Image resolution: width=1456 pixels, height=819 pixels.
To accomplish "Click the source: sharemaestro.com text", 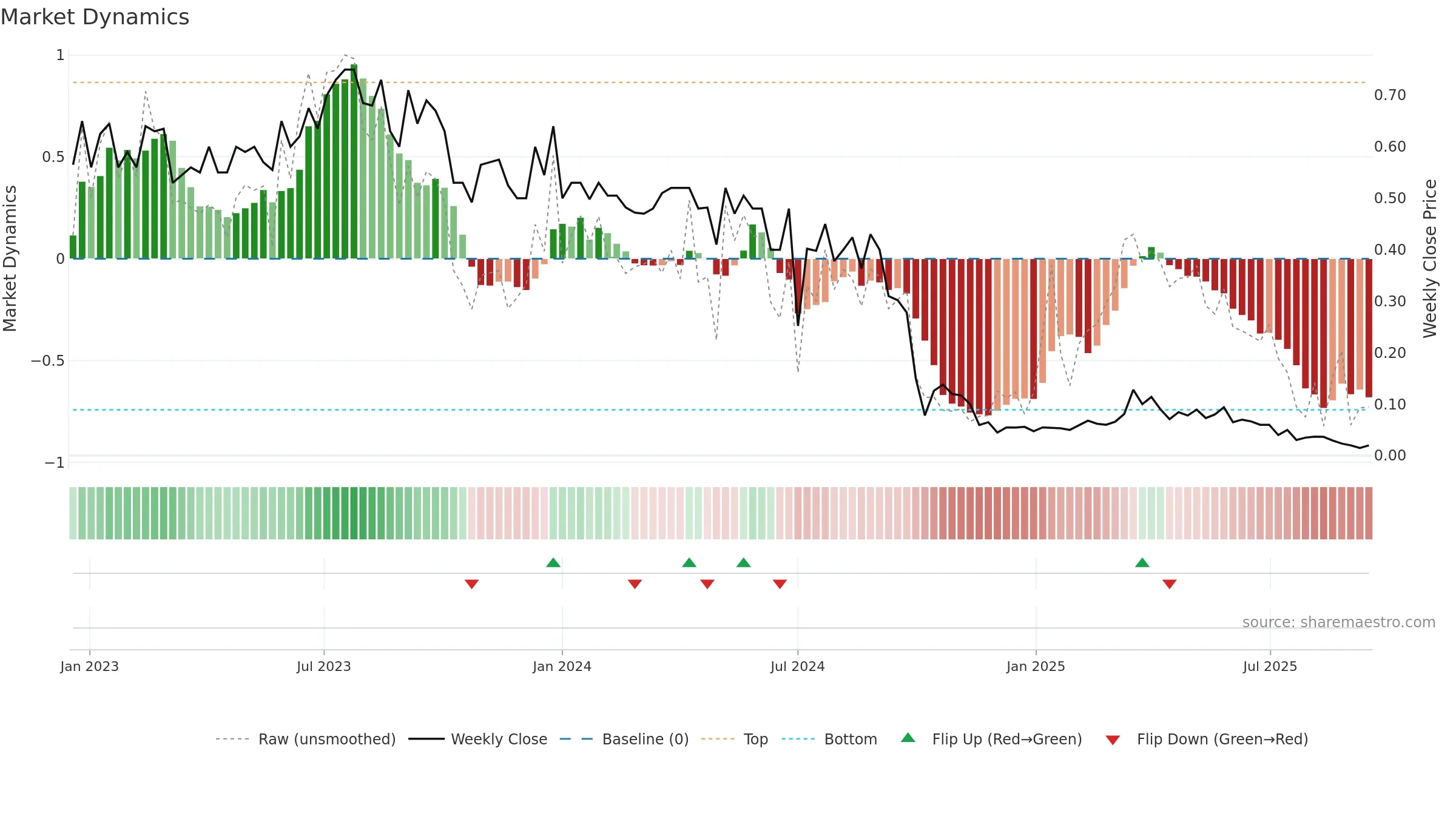I will tap(1339, 622).
